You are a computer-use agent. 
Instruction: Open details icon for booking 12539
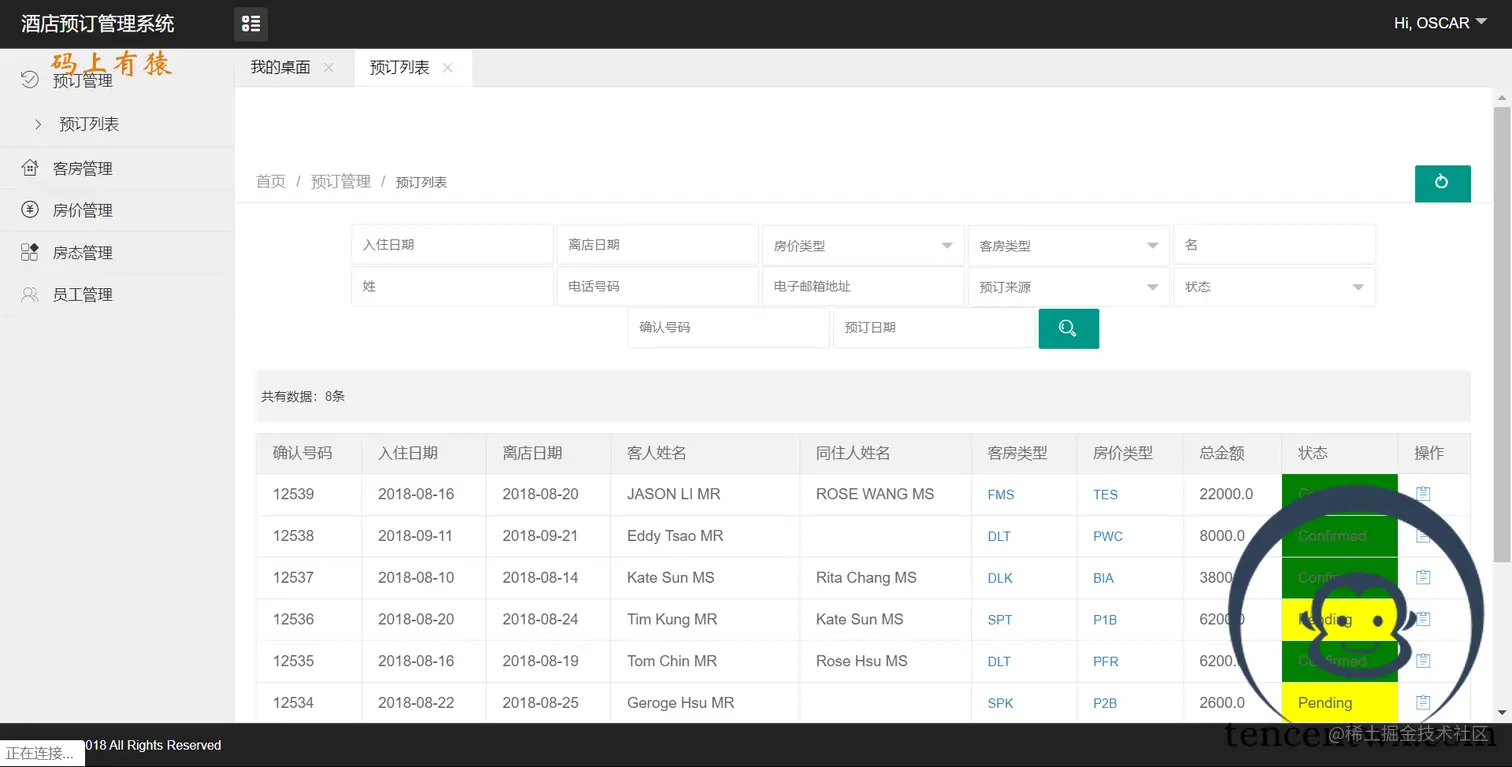(1423, 494)
